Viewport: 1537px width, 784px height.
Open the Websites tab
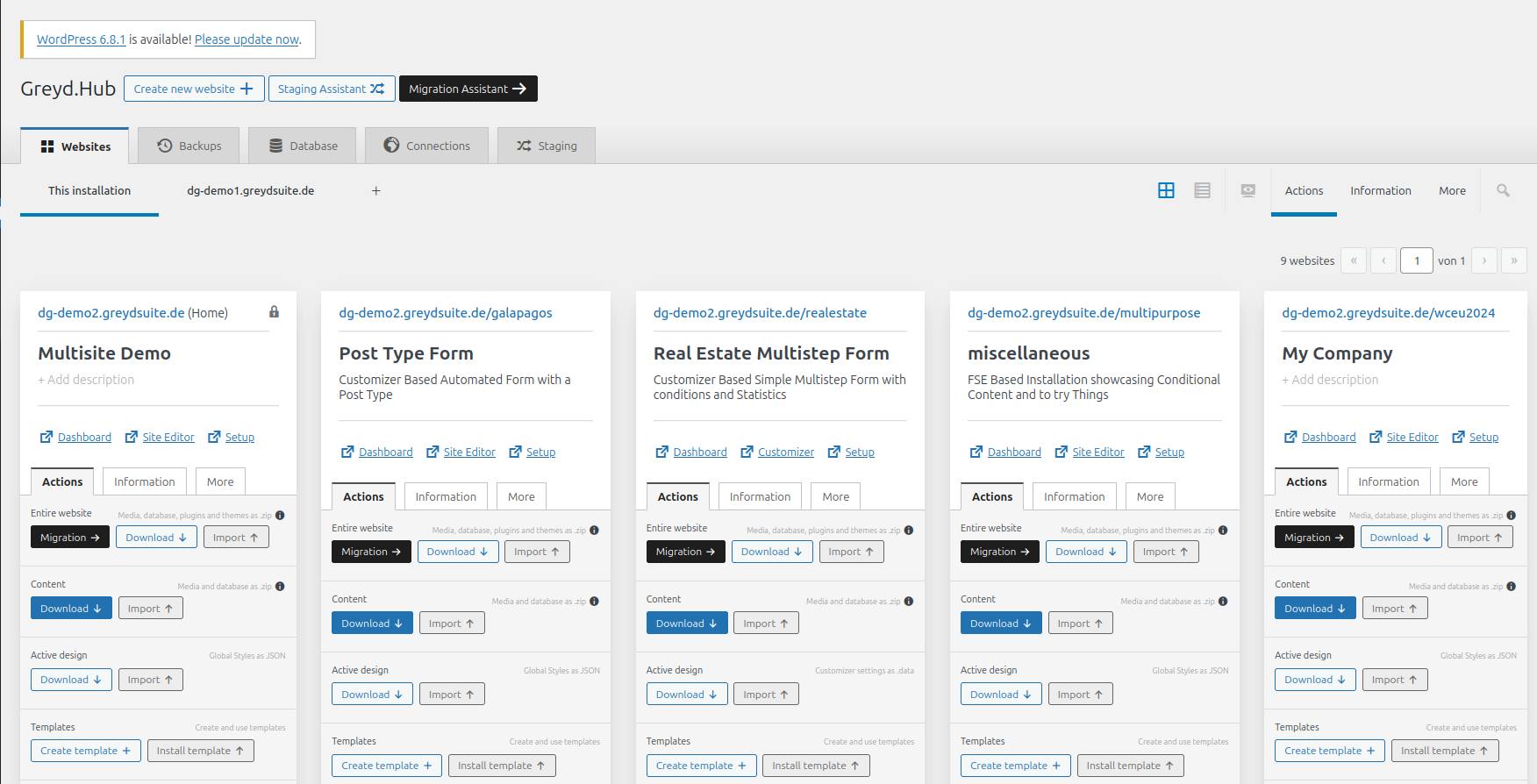click(75, 146)
